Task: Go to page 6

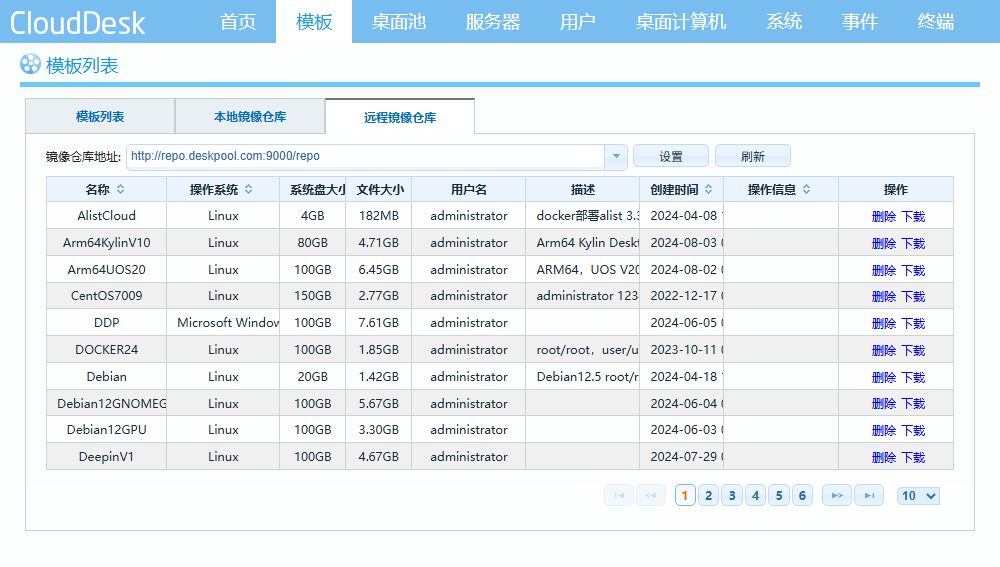Action: 802,496
